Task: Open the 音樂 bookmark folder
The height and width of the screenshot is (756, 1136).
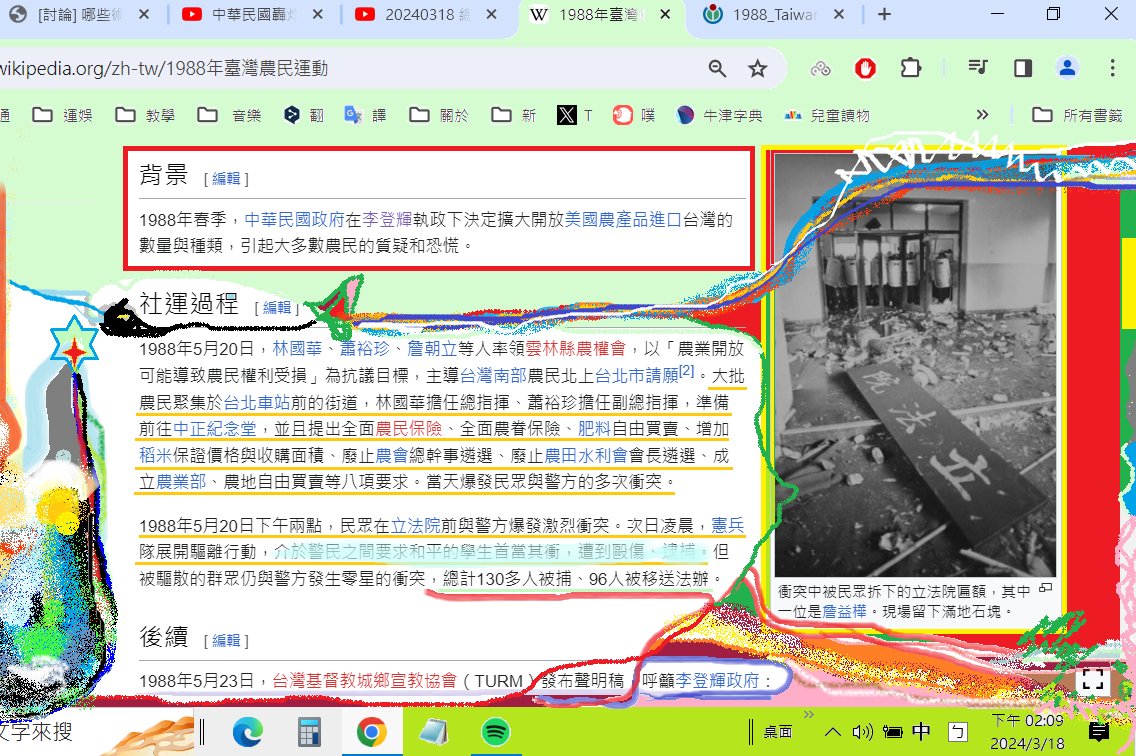Action: [x=229, y=115]
